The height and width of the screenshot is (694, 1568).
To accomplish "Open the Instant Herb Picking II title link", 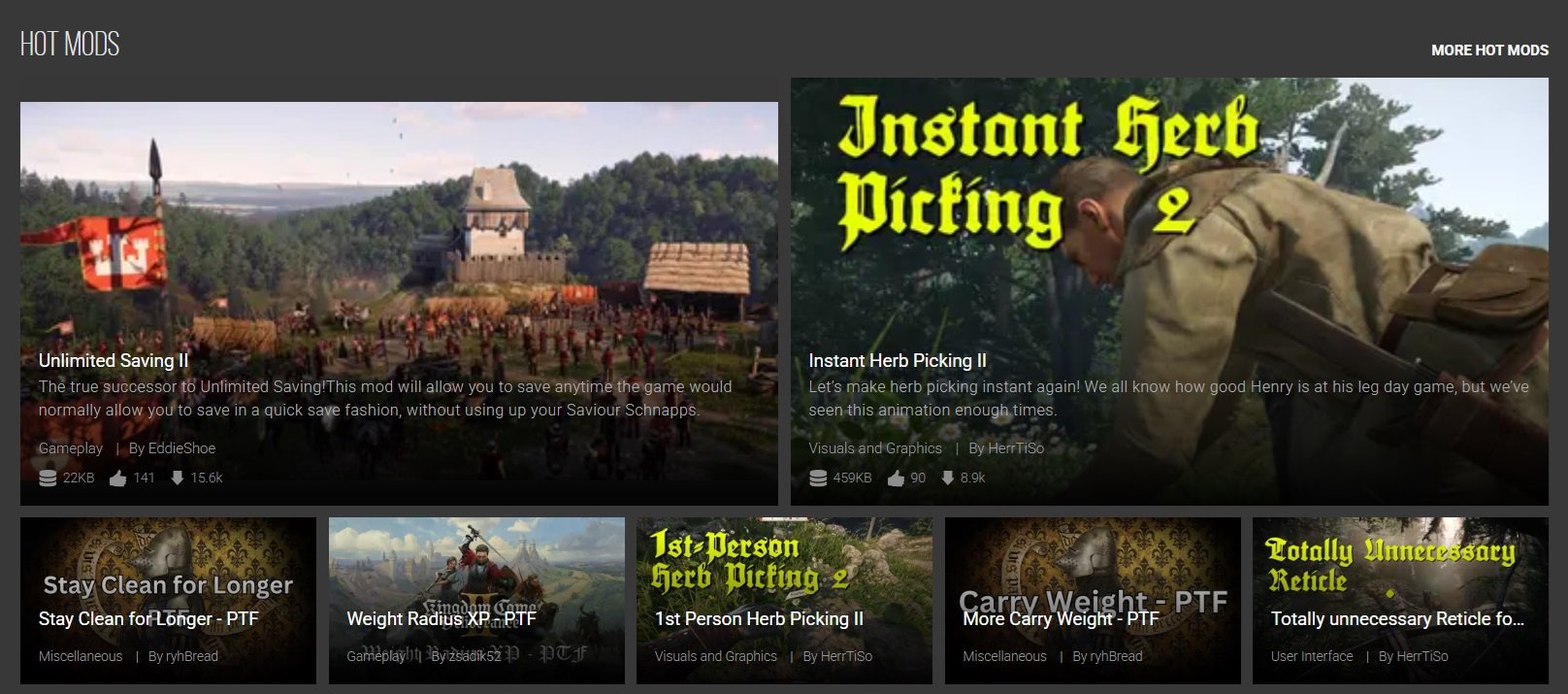I will [898, 360].
